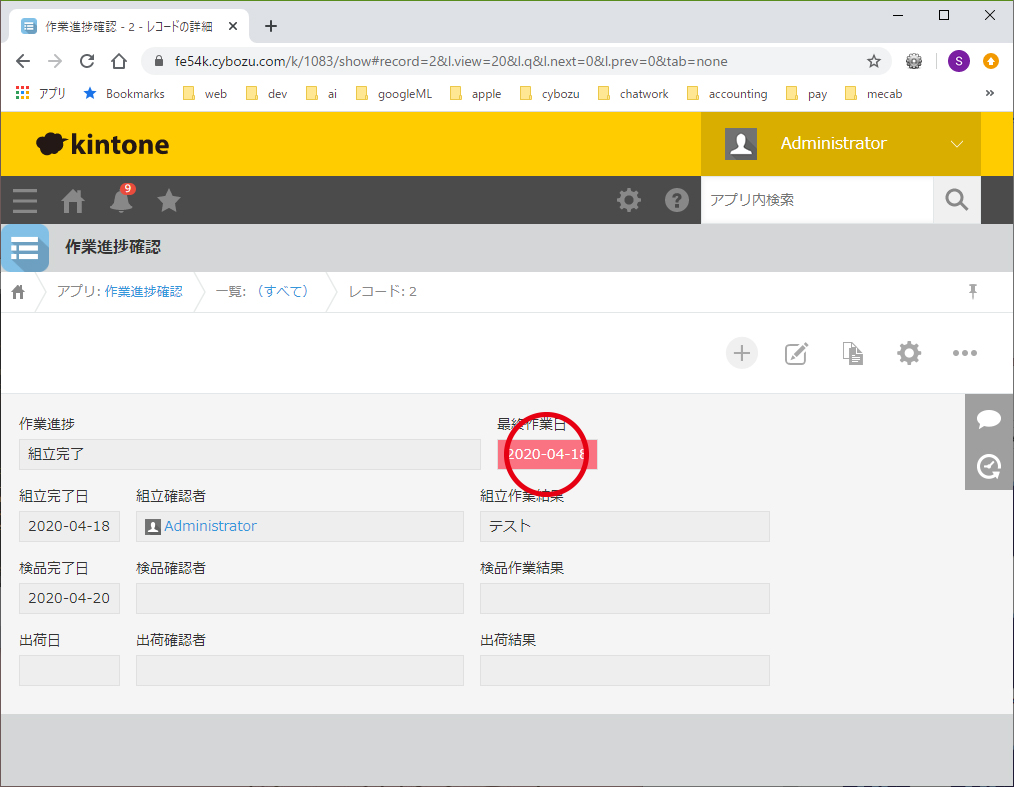Image resolution: width=1014 pixels, height=787 pixels.
Task: Open the kintone notifications bell
Action: point(121,201)
